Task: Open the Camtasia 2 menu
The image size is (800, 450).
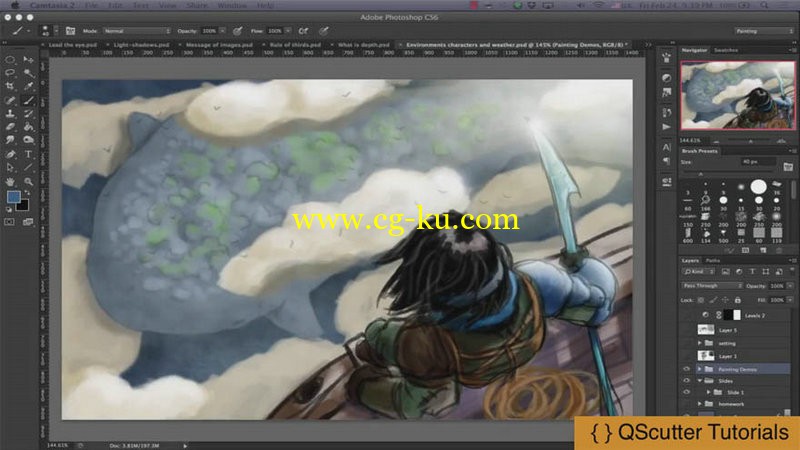Action: (52, 5)
